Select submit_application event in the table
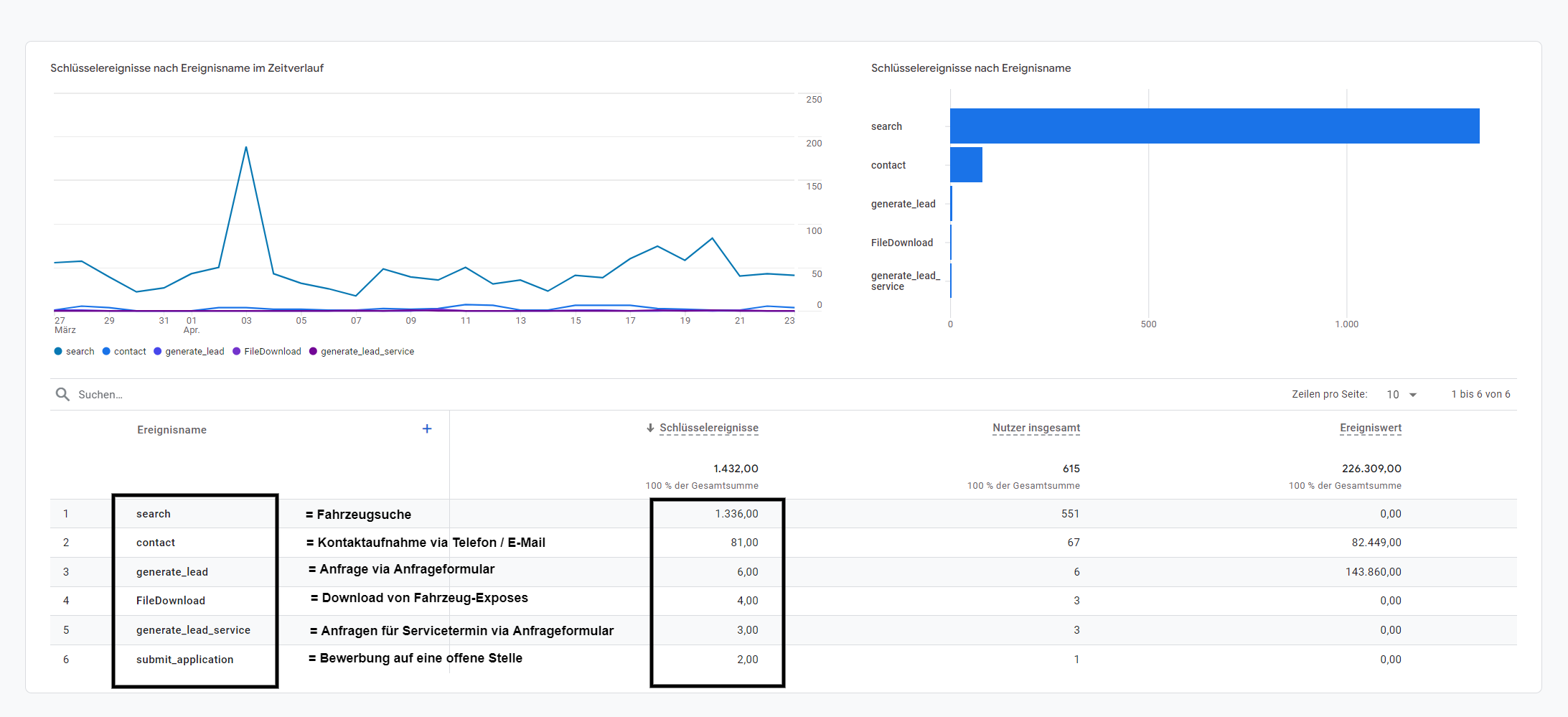Viewport: 1568px width, 717px height. tap(184, 660)
